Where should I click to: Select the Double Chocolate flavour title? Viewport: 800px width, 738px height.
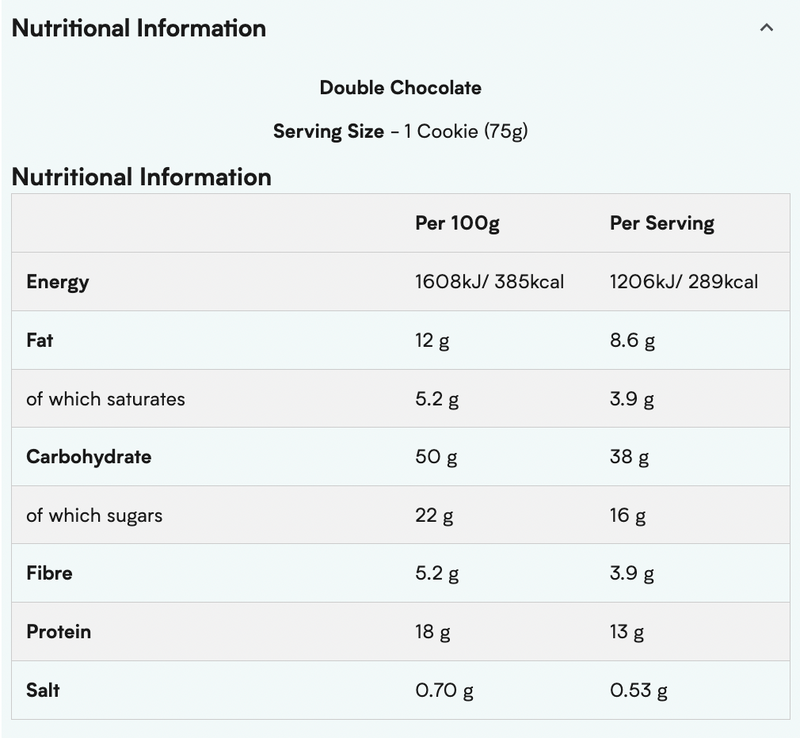[x=400, y=88]
